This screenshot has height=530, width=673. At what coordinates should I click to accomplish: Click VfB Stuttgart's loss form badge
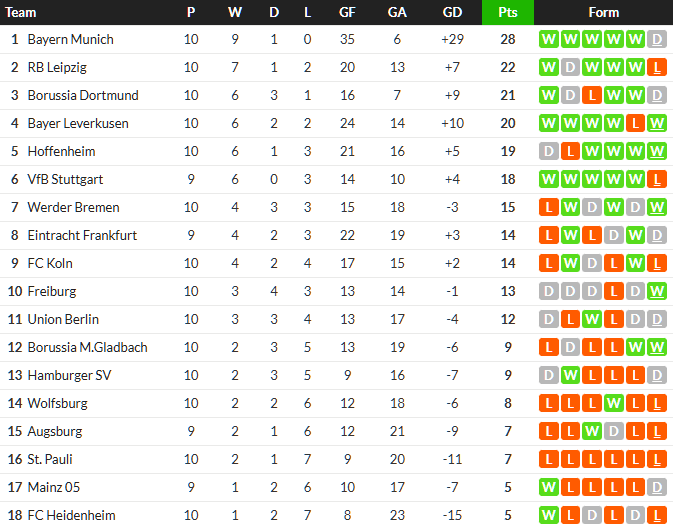(657, 180)
